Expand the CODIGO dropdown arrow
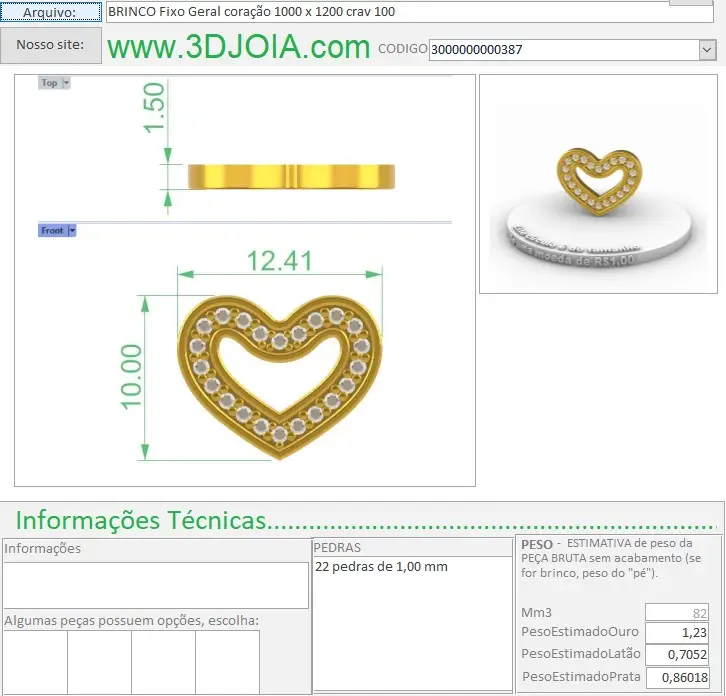The height and width of the screenshot is (696, 726). coord(707,50)
